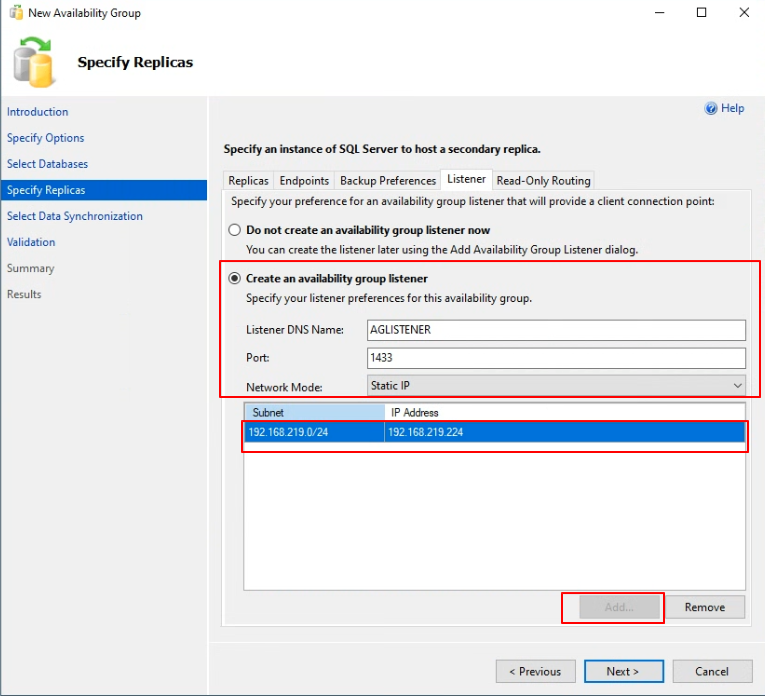765x696 pixels.
Task: Click the Summary step in sidebar
Action: (30, 268)
